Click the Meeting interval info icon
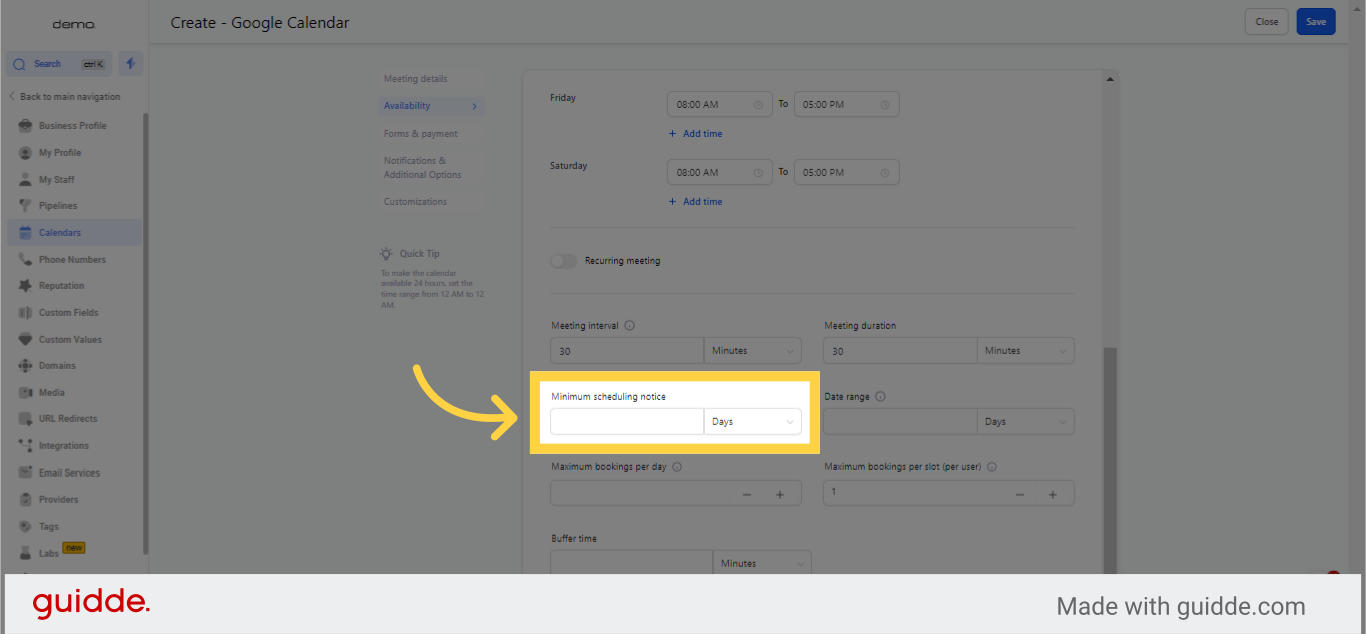The image size is (1366, 634). [630, 326]
